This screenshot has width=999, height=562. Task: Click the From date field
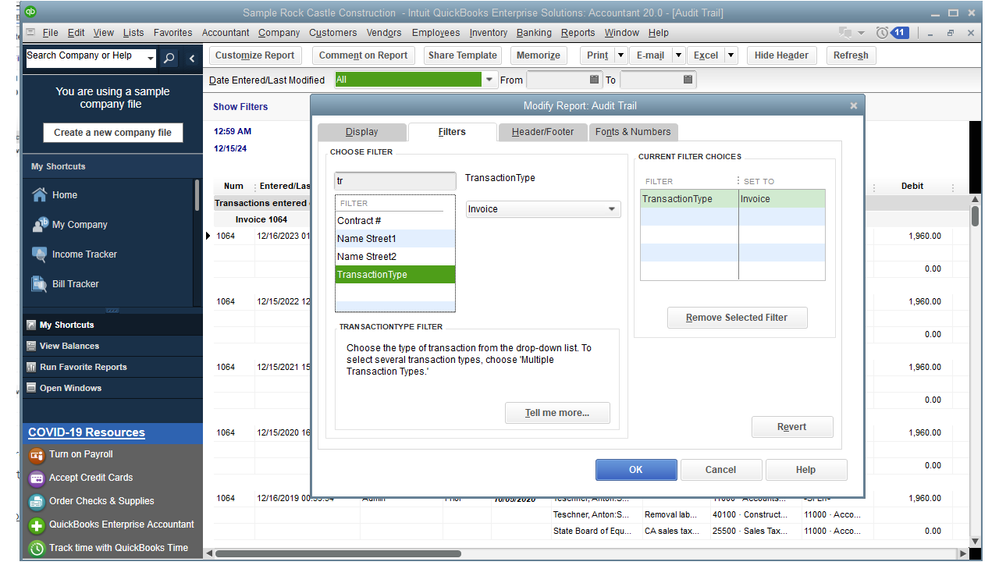pos(557,80)
